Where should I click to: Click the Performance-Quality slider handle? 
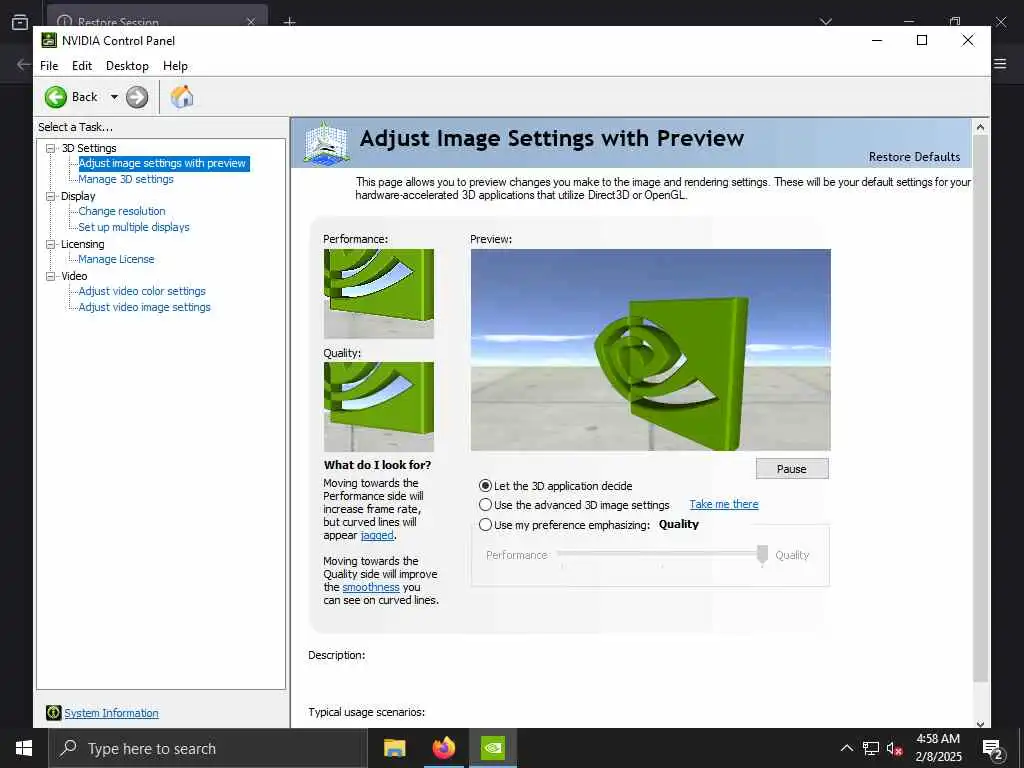(x=762, y=556)
